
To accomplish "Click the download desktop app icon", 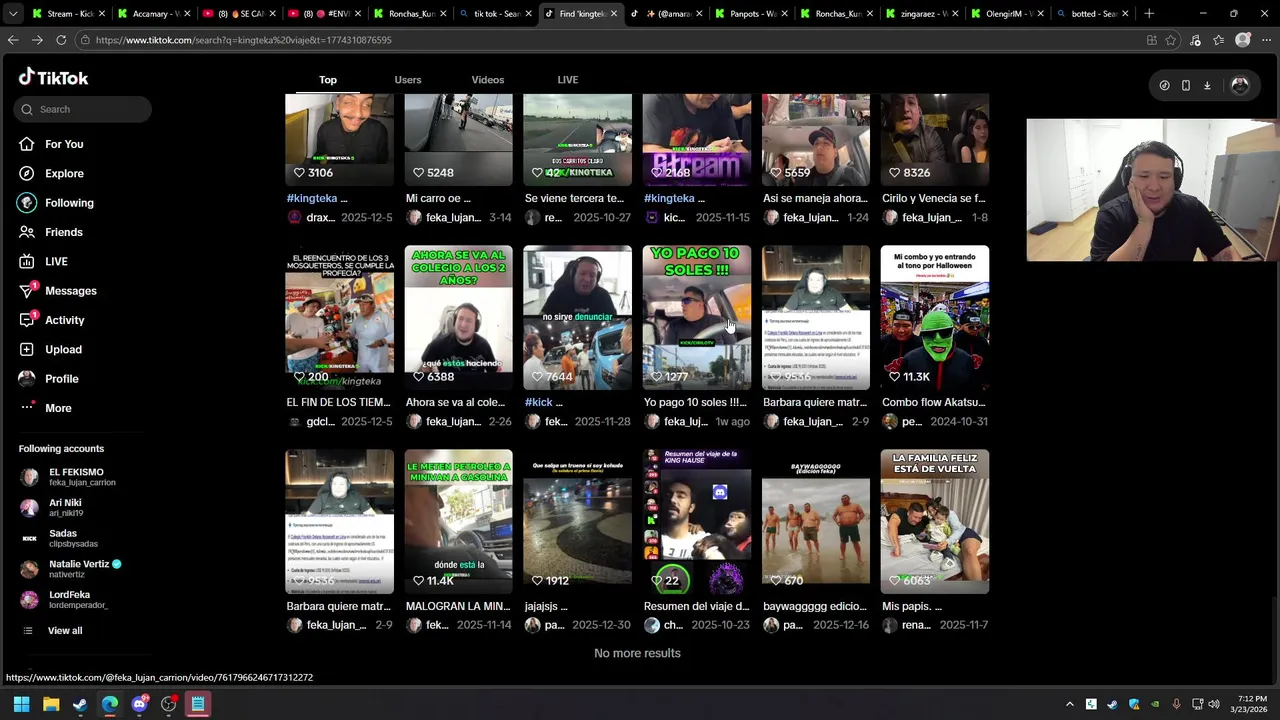I will 1207,86.
